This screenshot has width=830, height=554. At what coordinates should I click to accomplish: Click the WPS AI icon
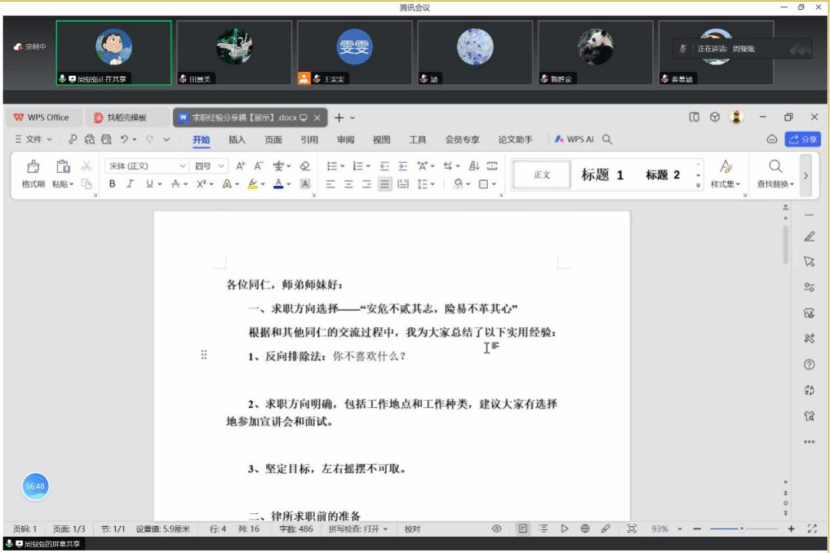pyautogui.click(x=574, y=140)
